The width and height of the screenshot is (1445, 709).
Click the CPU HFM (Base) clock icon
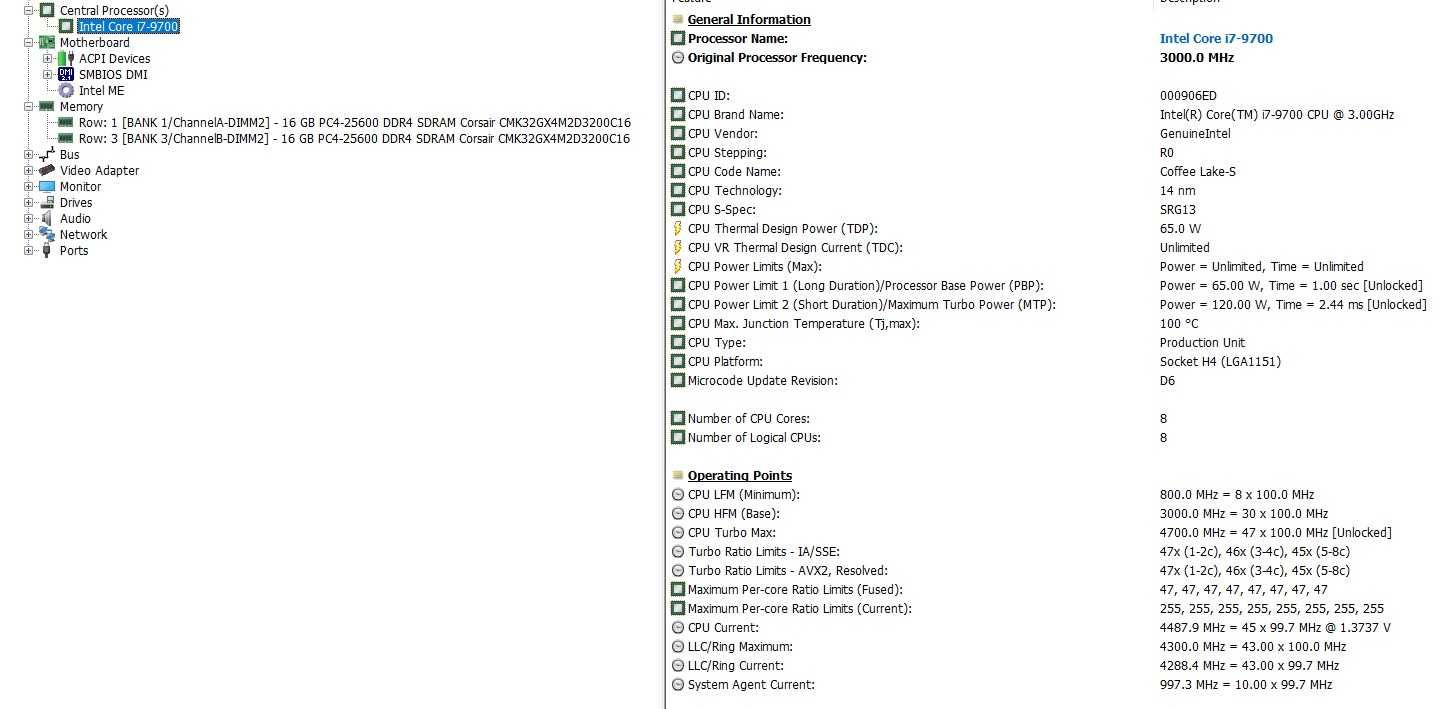coord(678,513)
